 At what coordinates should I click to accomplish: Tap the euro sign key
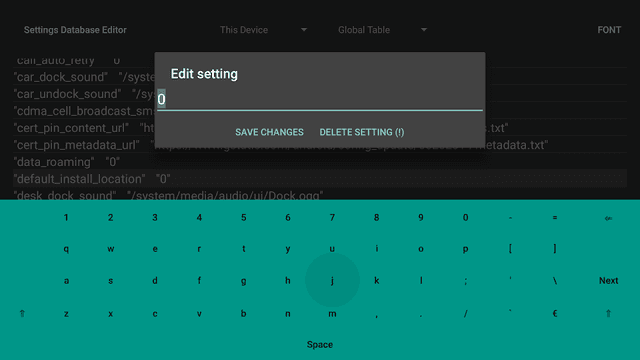point(555,313)
